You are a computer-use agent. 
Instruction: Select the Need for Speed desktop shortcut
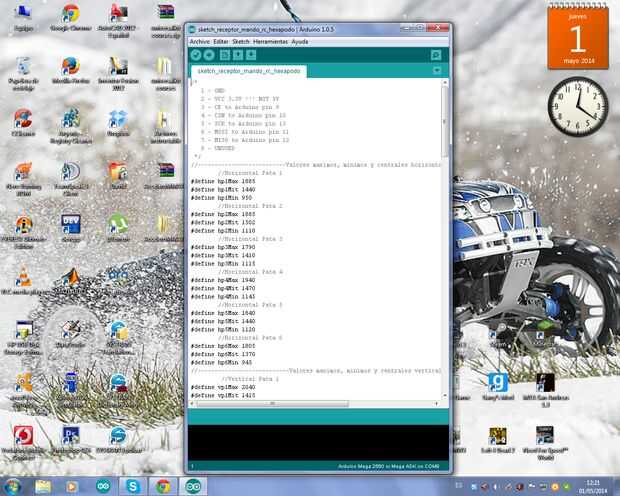pyautogui.click(x=545, y=443)
